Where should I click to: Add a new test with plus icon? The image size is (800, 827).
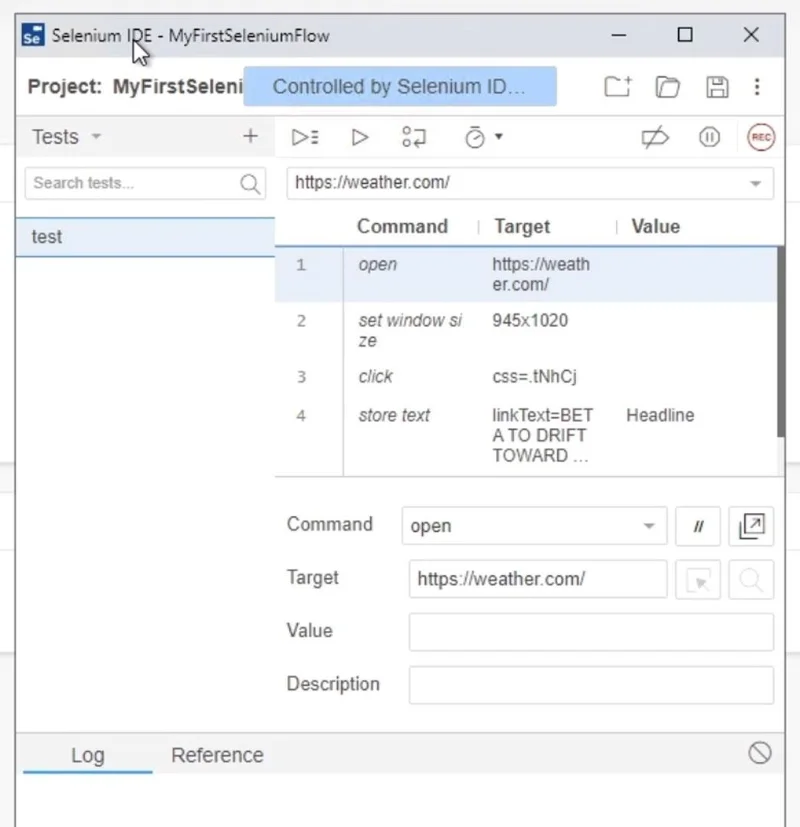point(250,136)
